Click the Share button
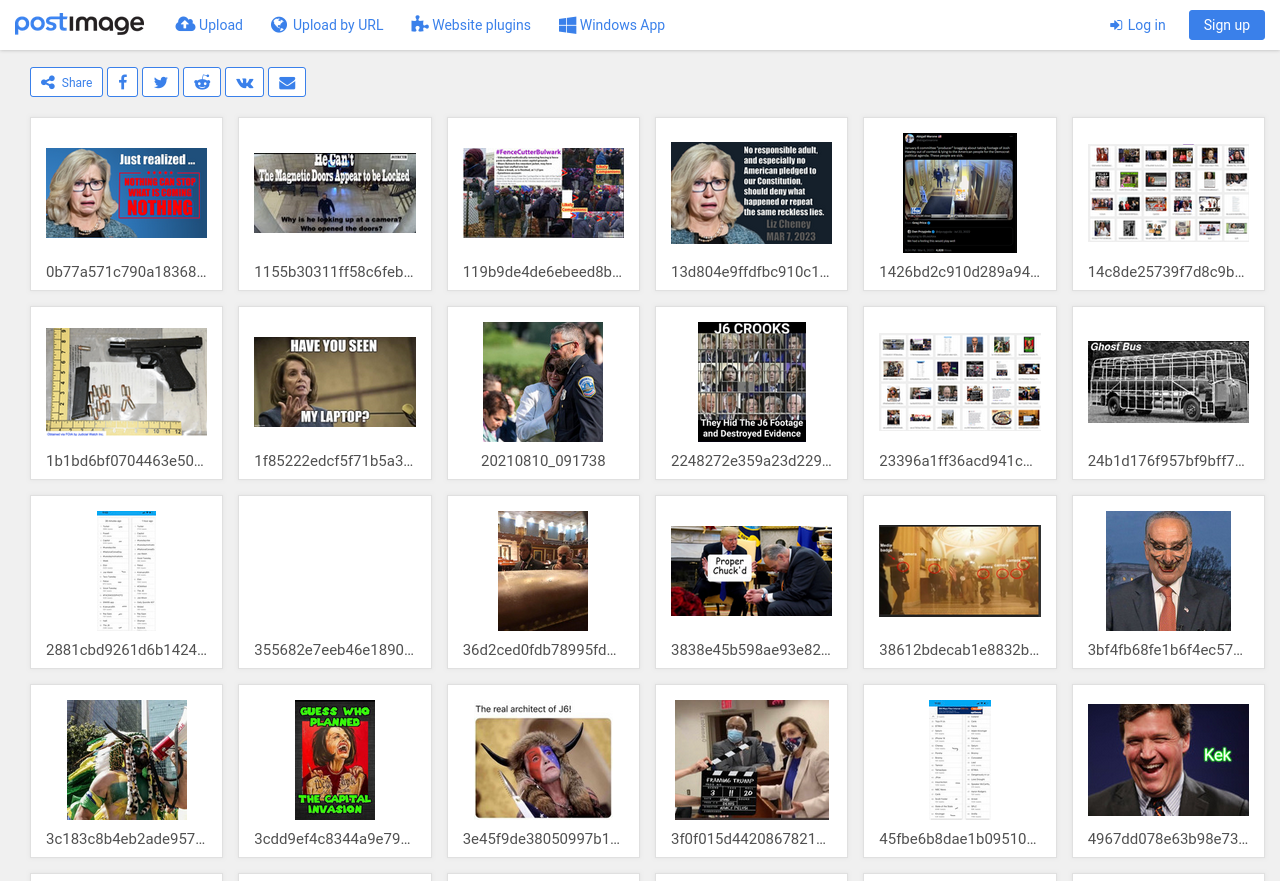The height and width of the screenshot is (881, 1280). point(66,82)
